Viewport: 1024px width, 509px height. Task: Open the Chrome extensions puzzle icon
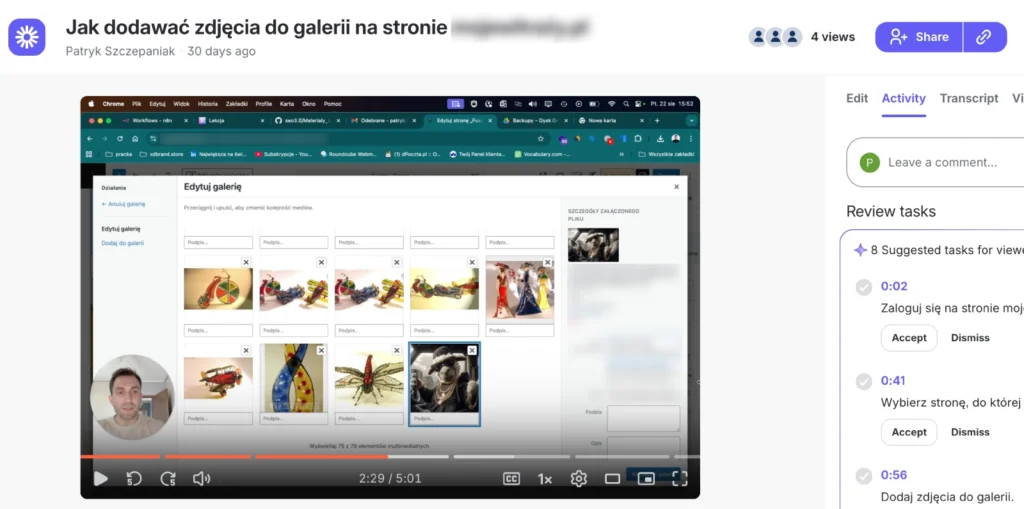(639, 139)
